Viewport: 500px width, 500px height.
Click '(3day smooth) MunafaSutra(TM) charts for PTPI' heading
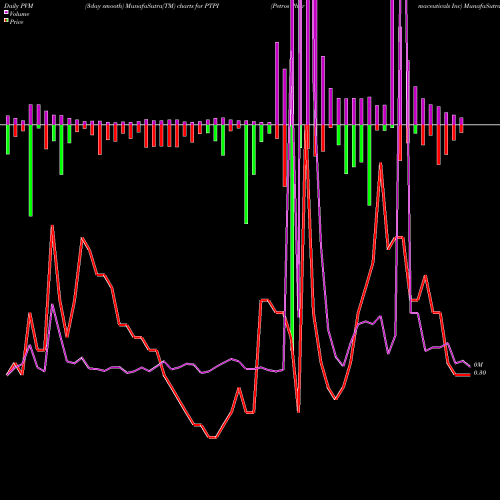click(152, 6)
